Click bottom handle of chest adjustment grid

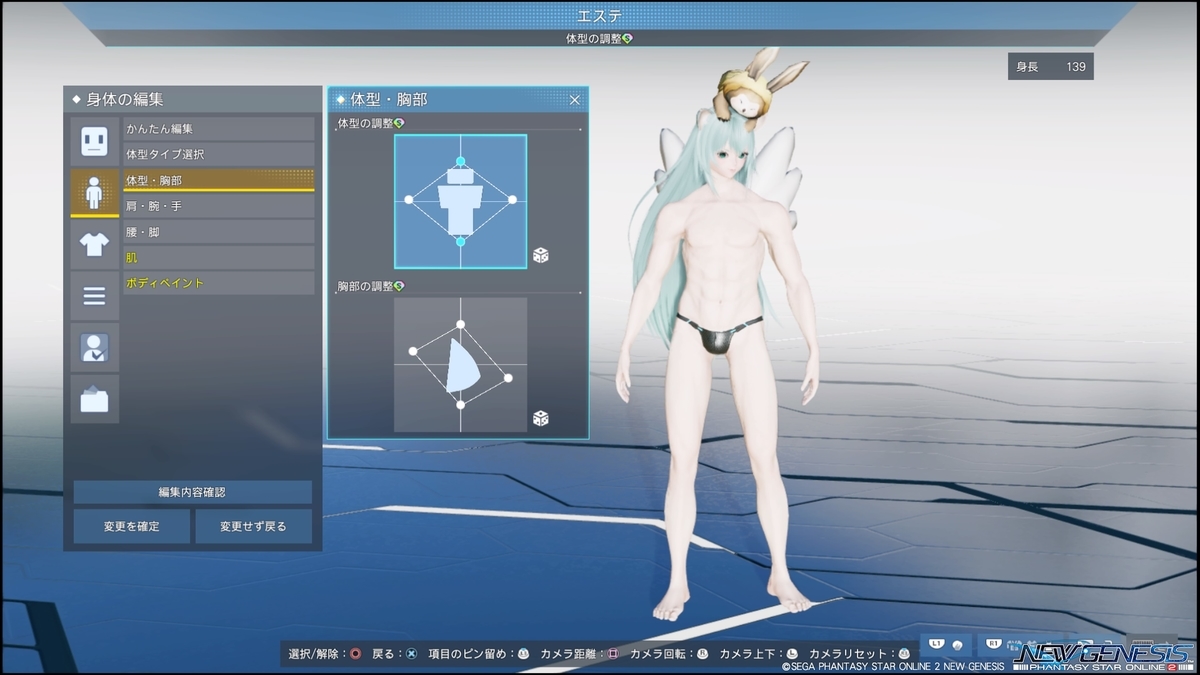click(x=460, y=405)
